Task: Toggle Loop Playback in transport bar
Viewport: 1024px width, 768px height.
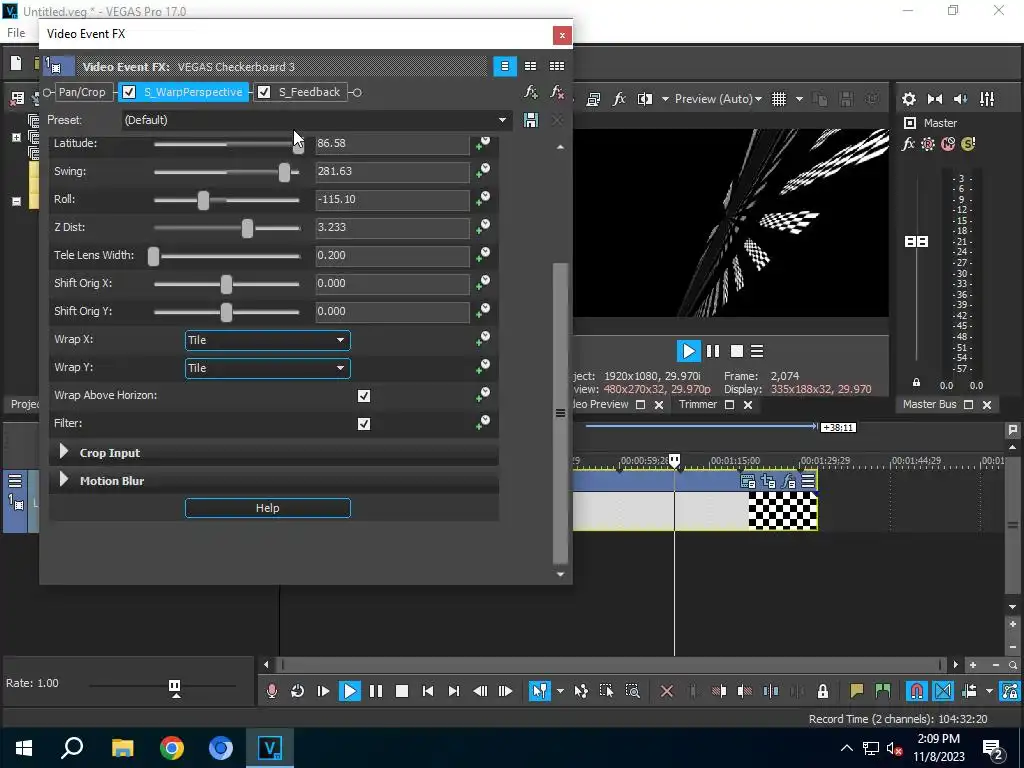Action: (297, 691)
